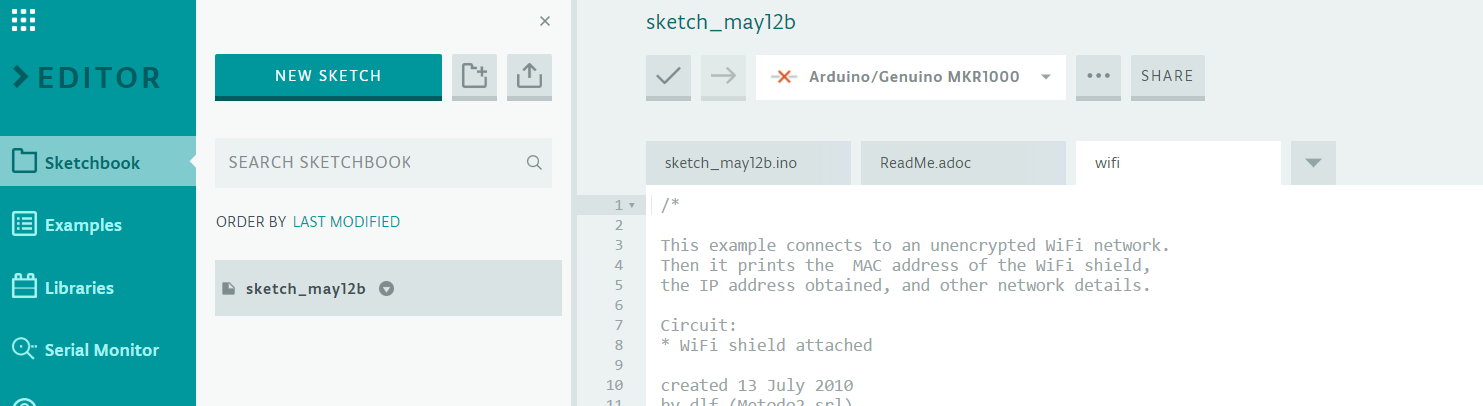Open the three-dots more options menu
The width and height of the screenshot is (1483, 406).
click(1098, 76)
